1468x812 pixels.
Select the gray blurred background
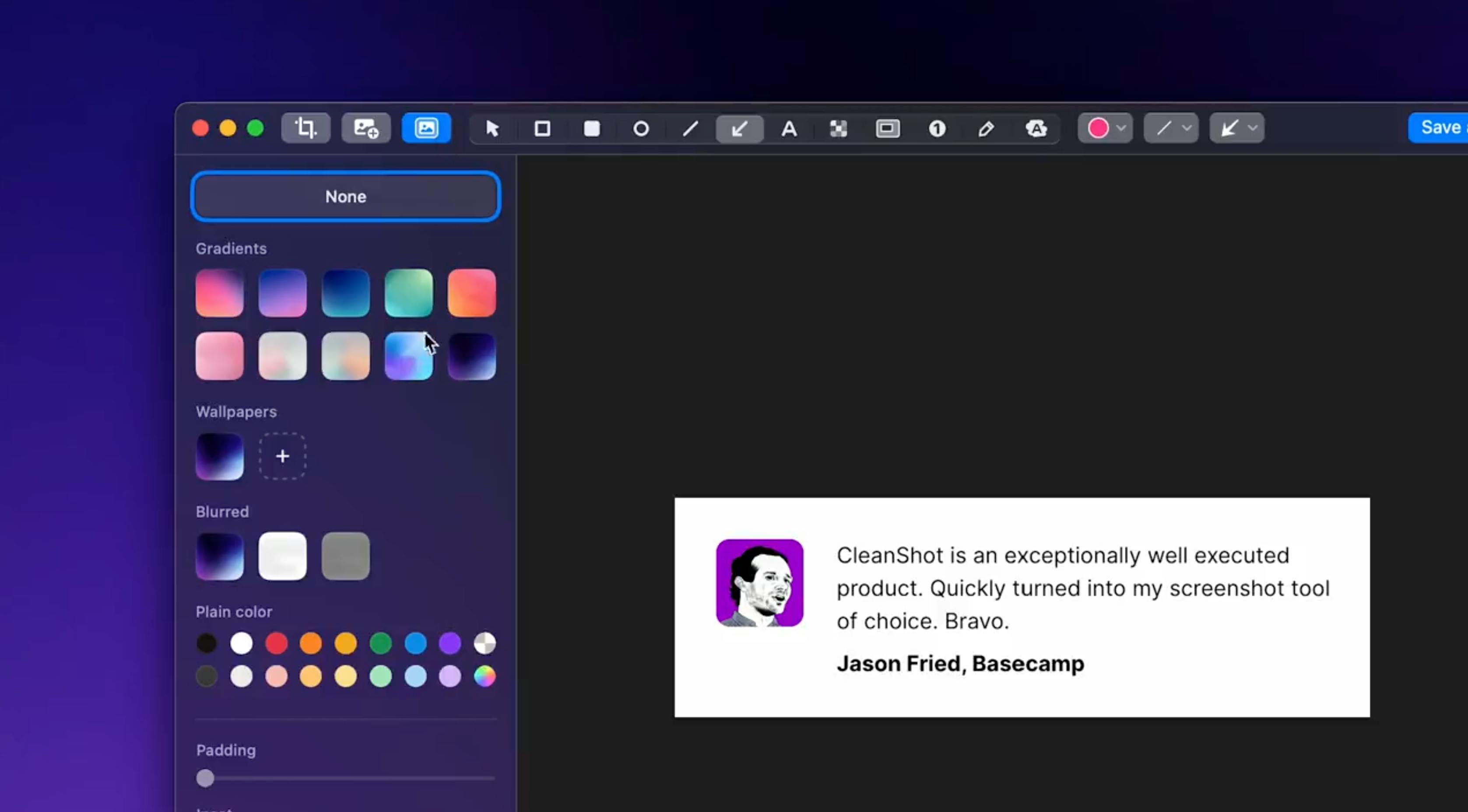point(346,556)
